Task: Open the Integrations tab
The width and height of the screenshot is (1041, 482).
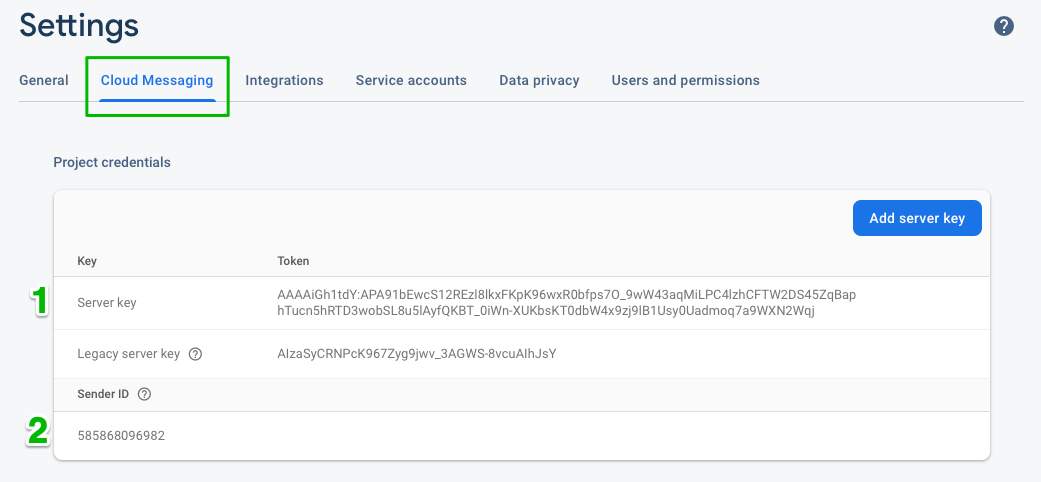Action: 284,80
